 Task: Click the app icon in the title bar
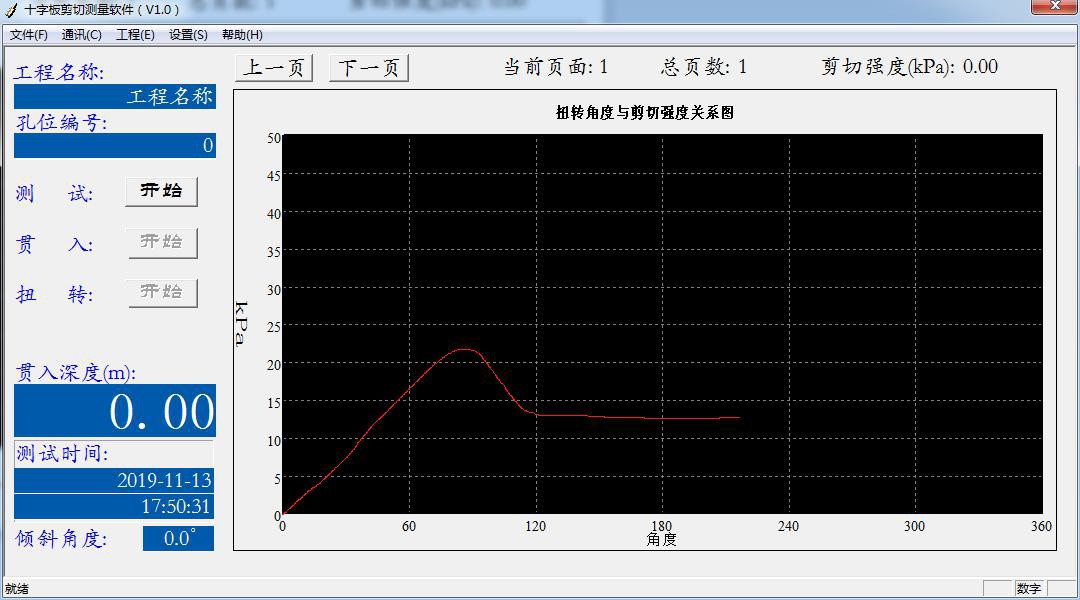tap(11, 9)
